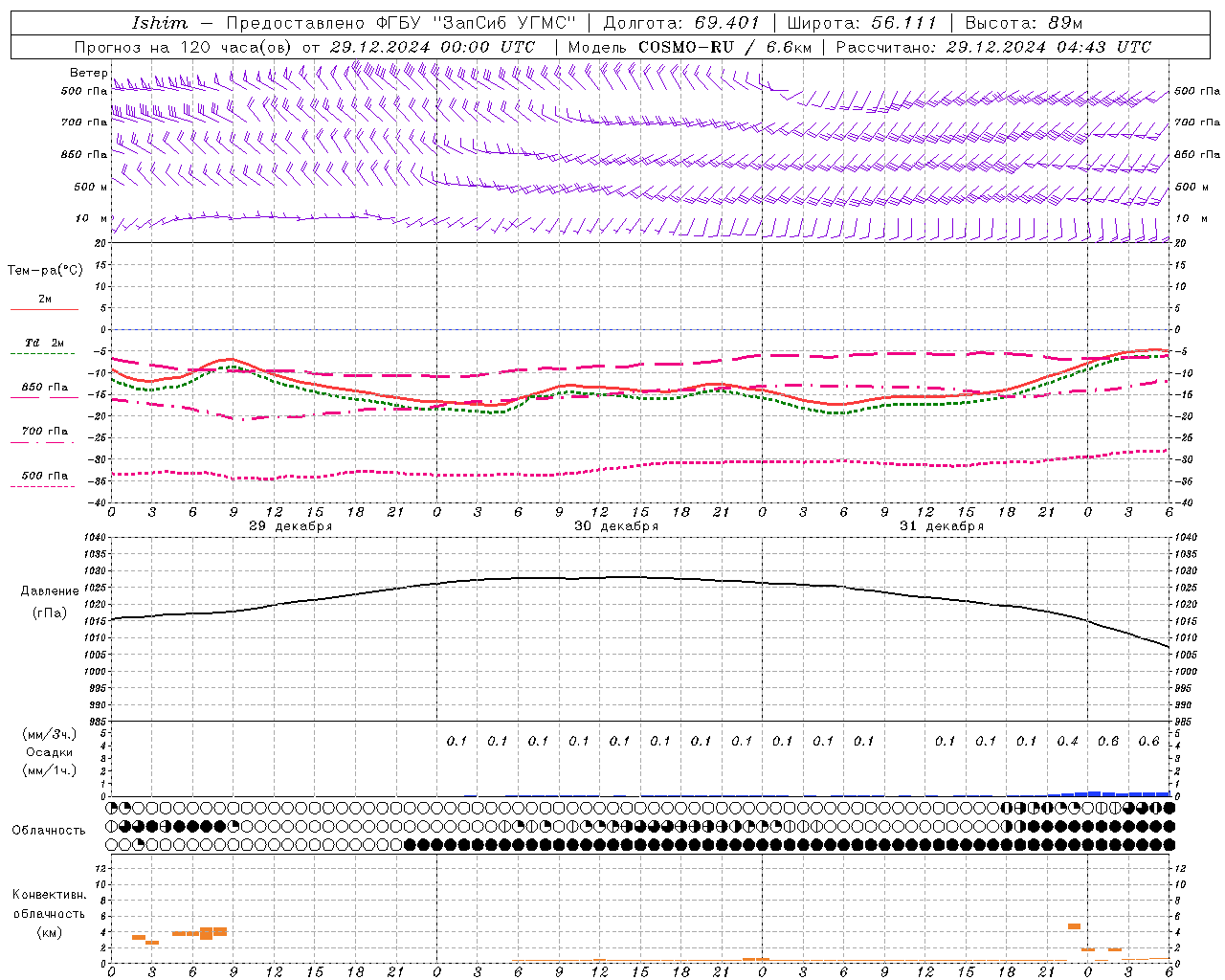Select the provider text ФГБУ "ЗапСиб УГМС"
Viewport: 1225px width, 980px height.
(475, 23)
